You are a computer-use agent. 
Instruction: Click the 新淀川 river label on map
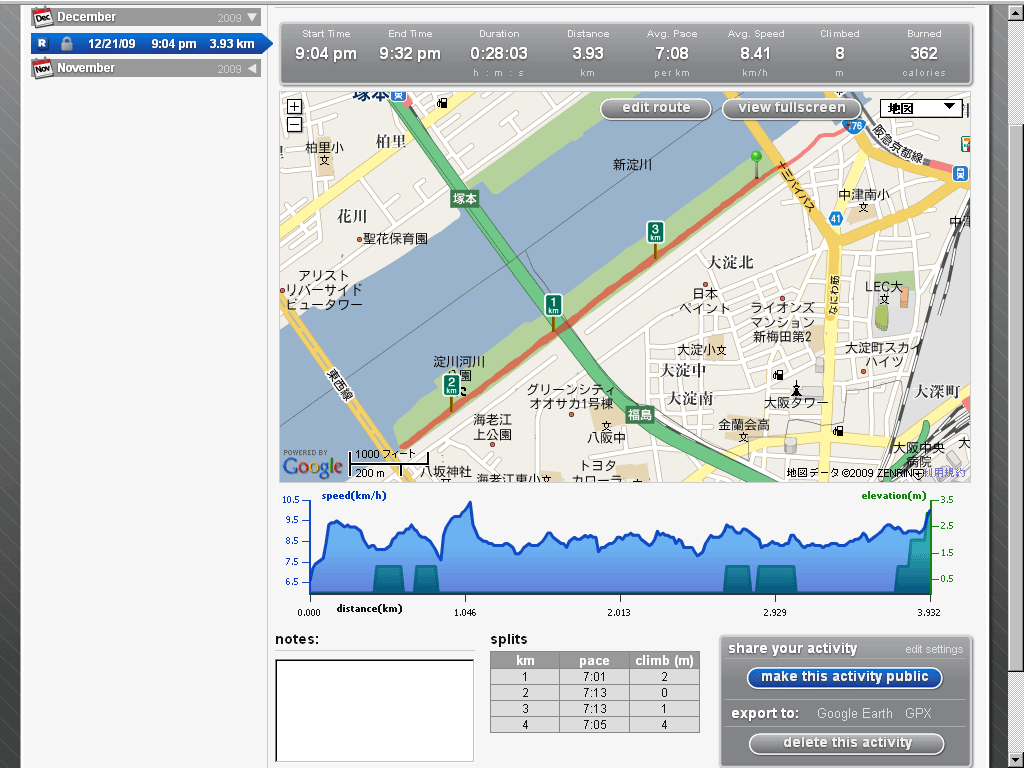(x=632, y=165)
